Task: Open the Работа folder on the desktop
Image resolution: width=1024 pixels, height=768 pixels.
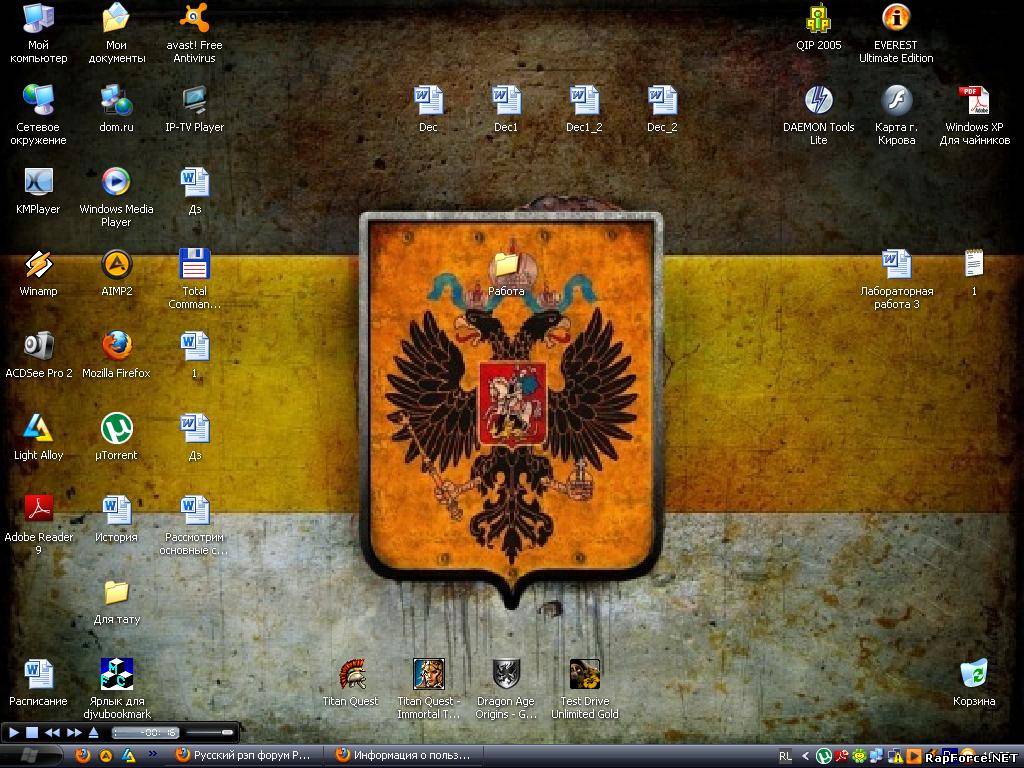Action: click(506, 274)
